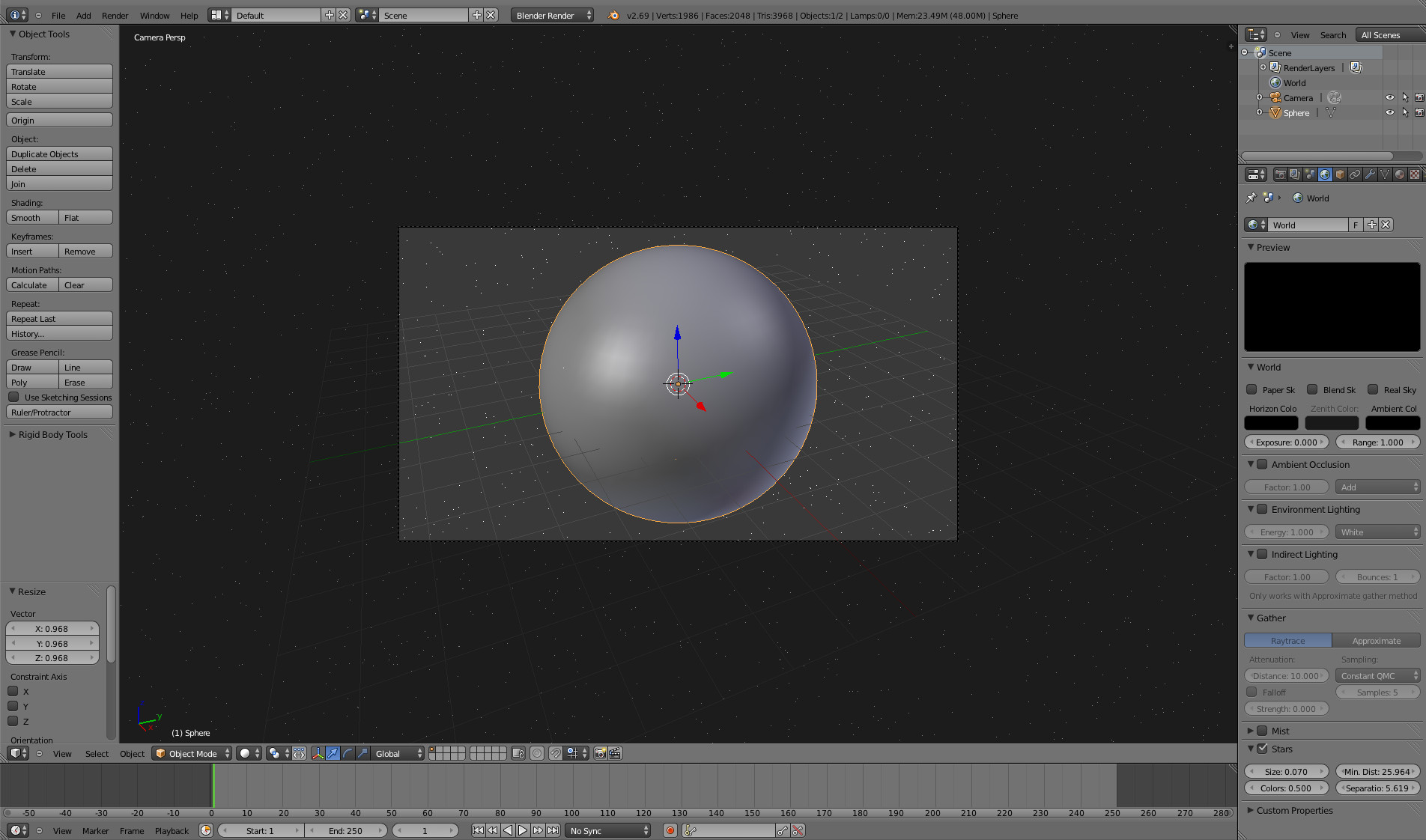Image resolution: width=1426 pixels, height=840 pixels.
Task: Click the scale manipulator icon
Action: (x=363, y=753)
